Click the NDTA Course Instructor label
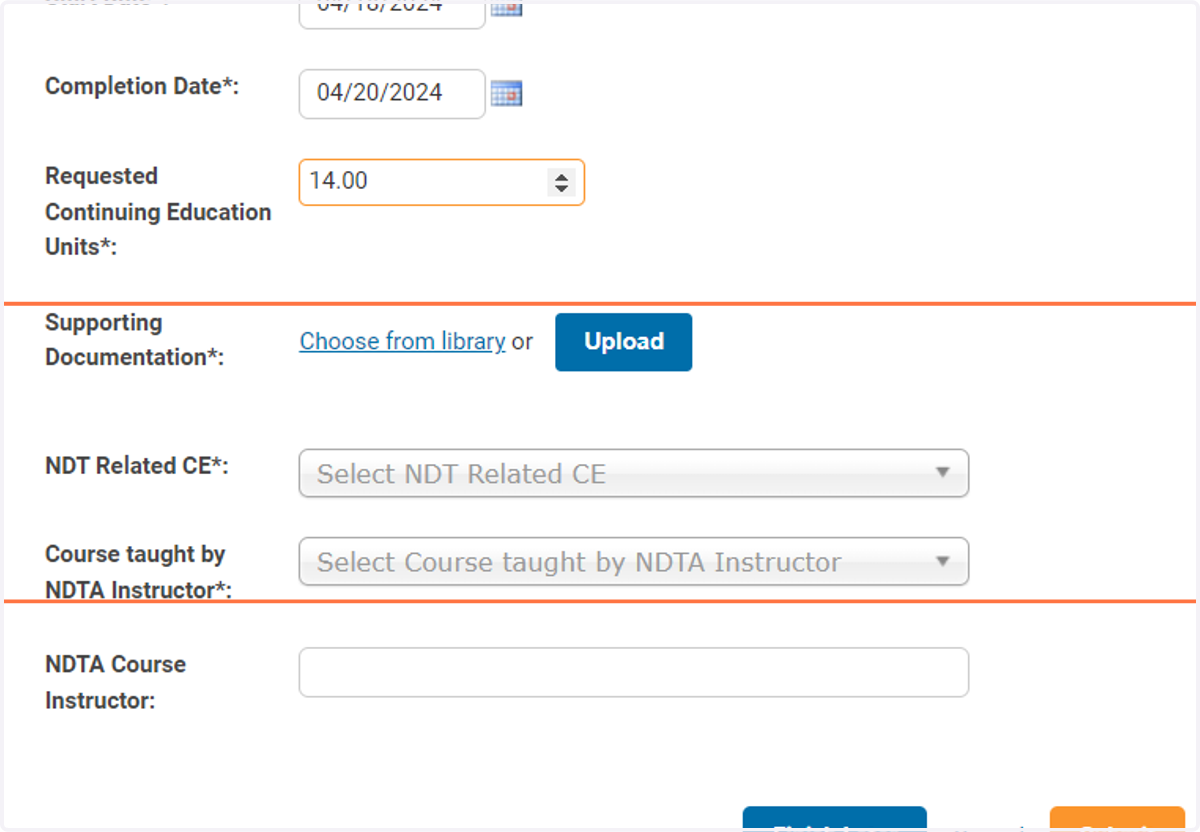 pos(116,682)
